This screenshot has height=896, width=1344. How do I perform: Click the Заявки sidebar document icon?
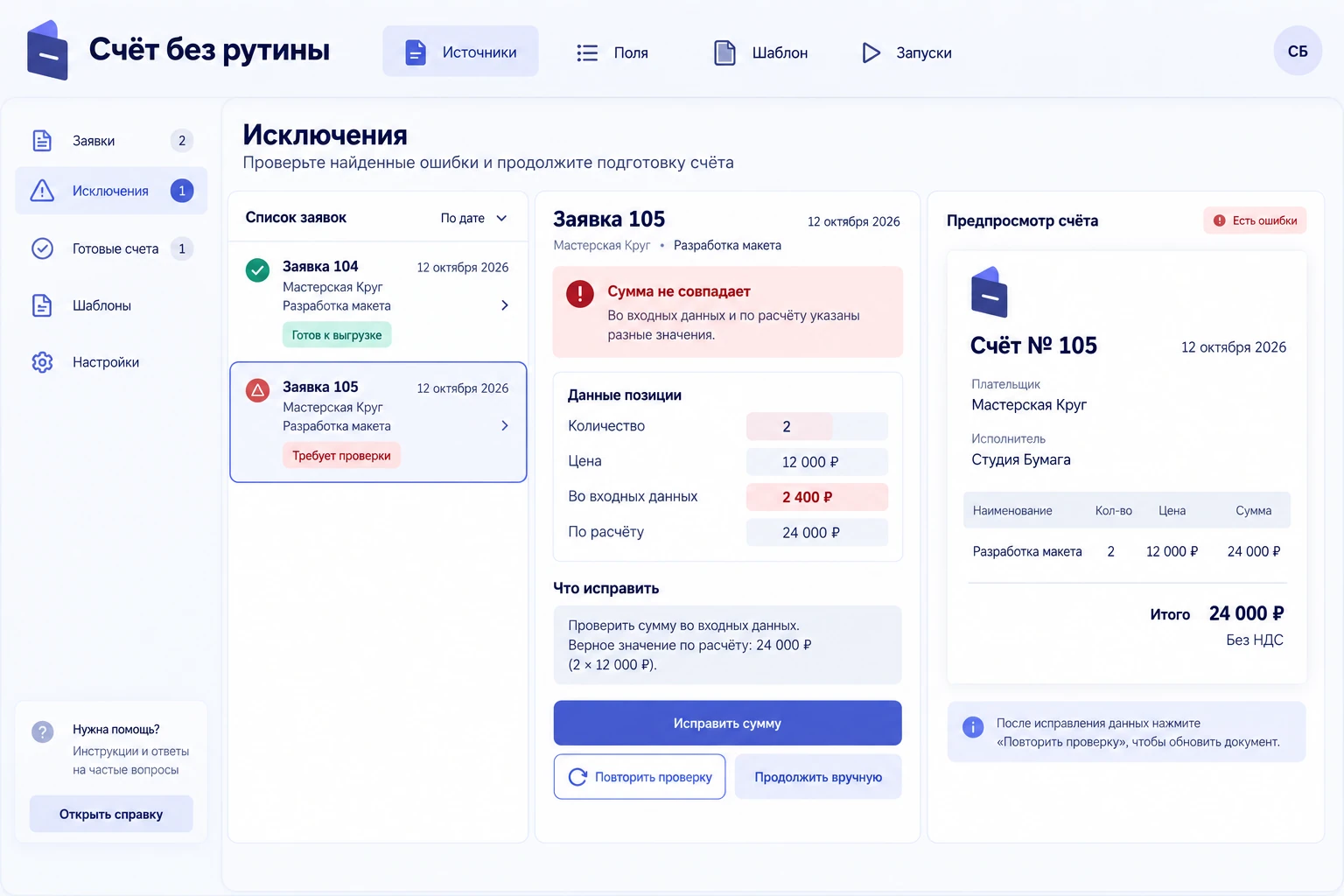click(42, 140)
